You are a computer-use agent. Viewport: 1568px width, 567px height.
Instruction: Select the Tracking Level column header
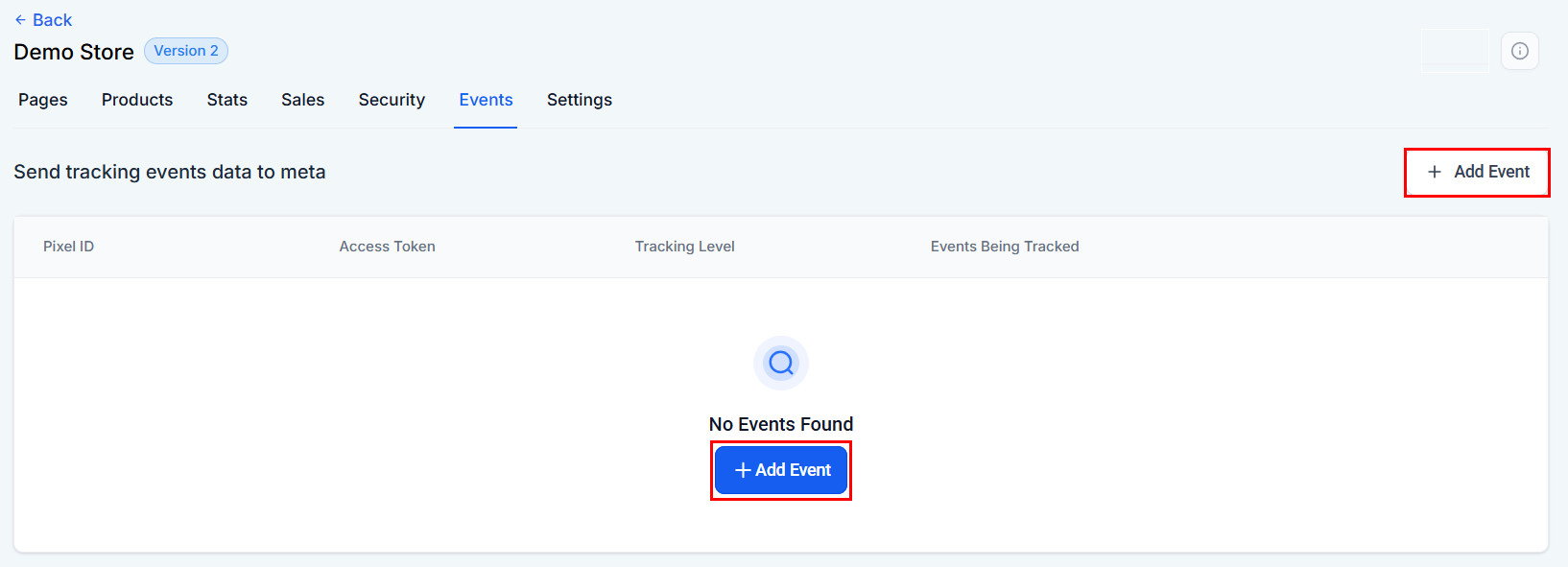(x=684, y=247)
